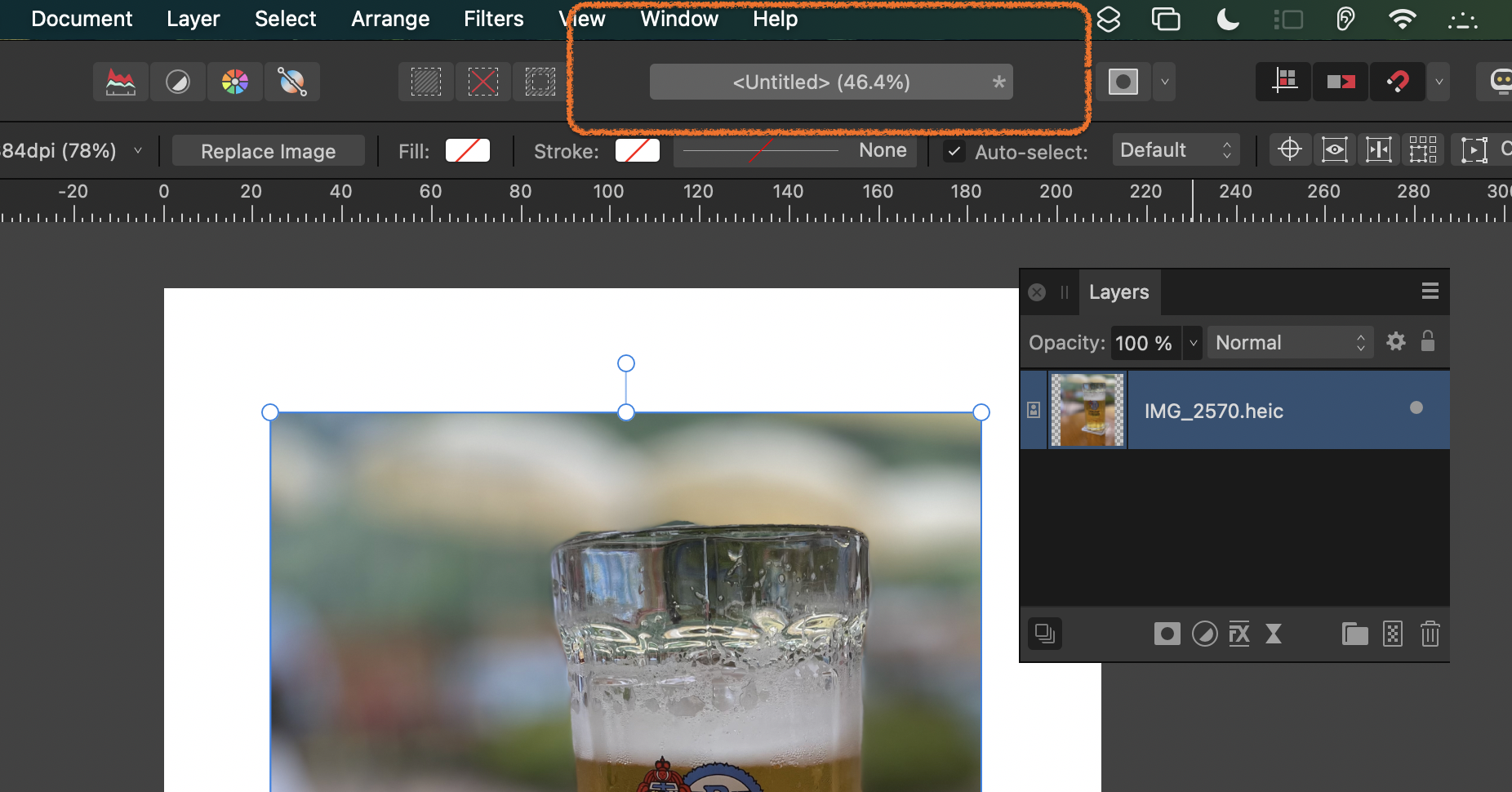
Task: Click the Adjustments icon in Layers panel
Action: point(1204,634)
